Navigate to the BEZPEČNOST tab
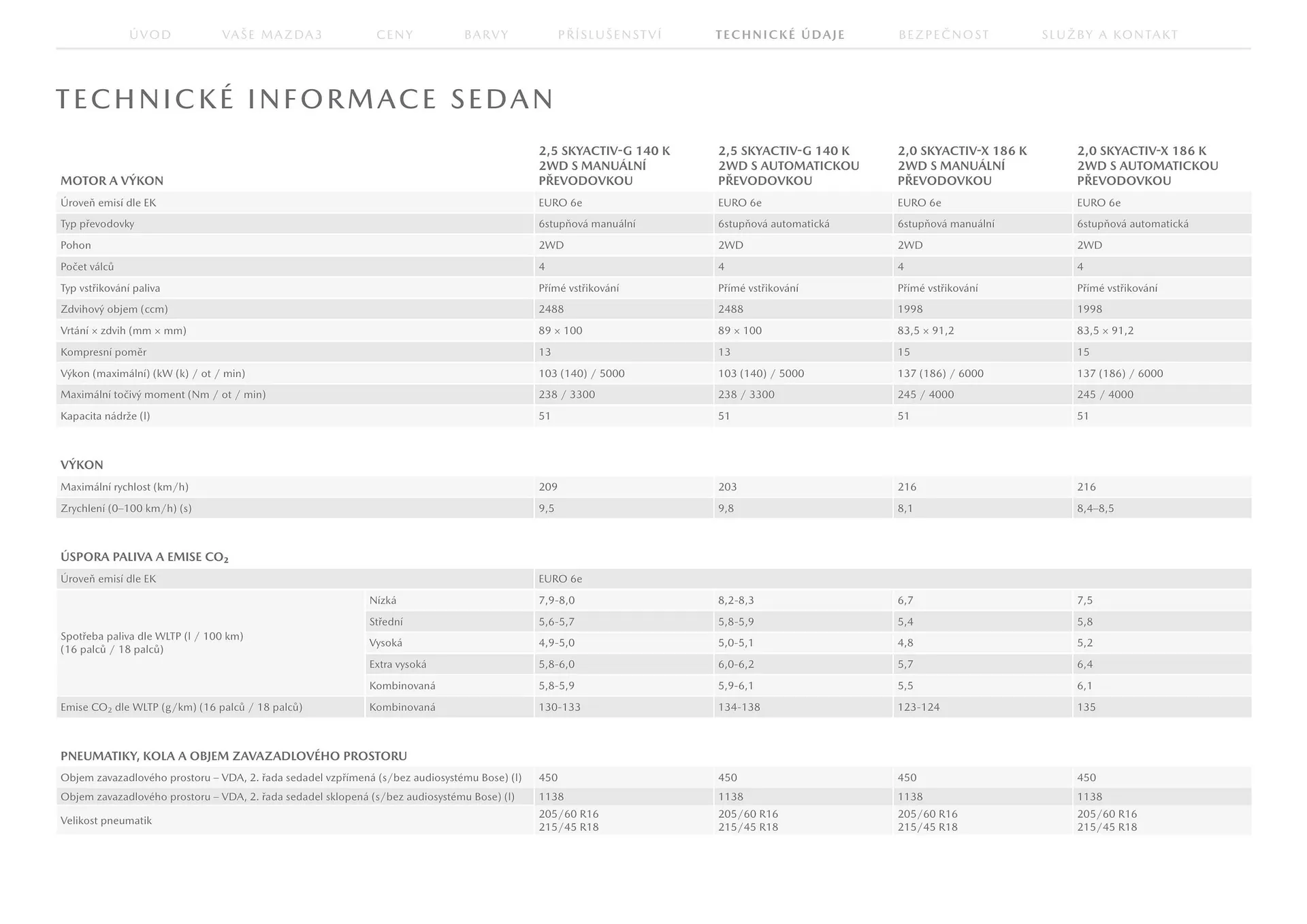Screen dimensions: 1307x924 943,35
